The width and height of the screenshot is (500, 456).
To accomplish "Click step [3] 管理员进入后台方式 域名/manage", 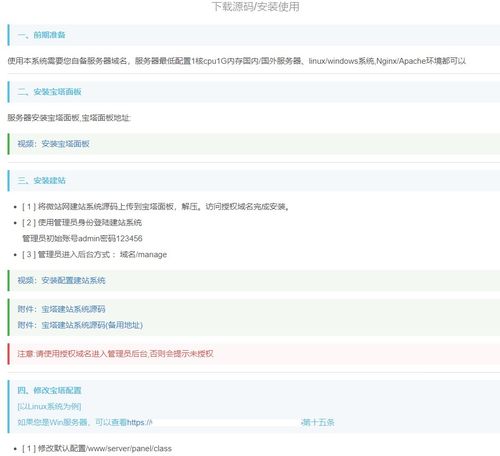I will pyautogui.click(x=94, y=254).
